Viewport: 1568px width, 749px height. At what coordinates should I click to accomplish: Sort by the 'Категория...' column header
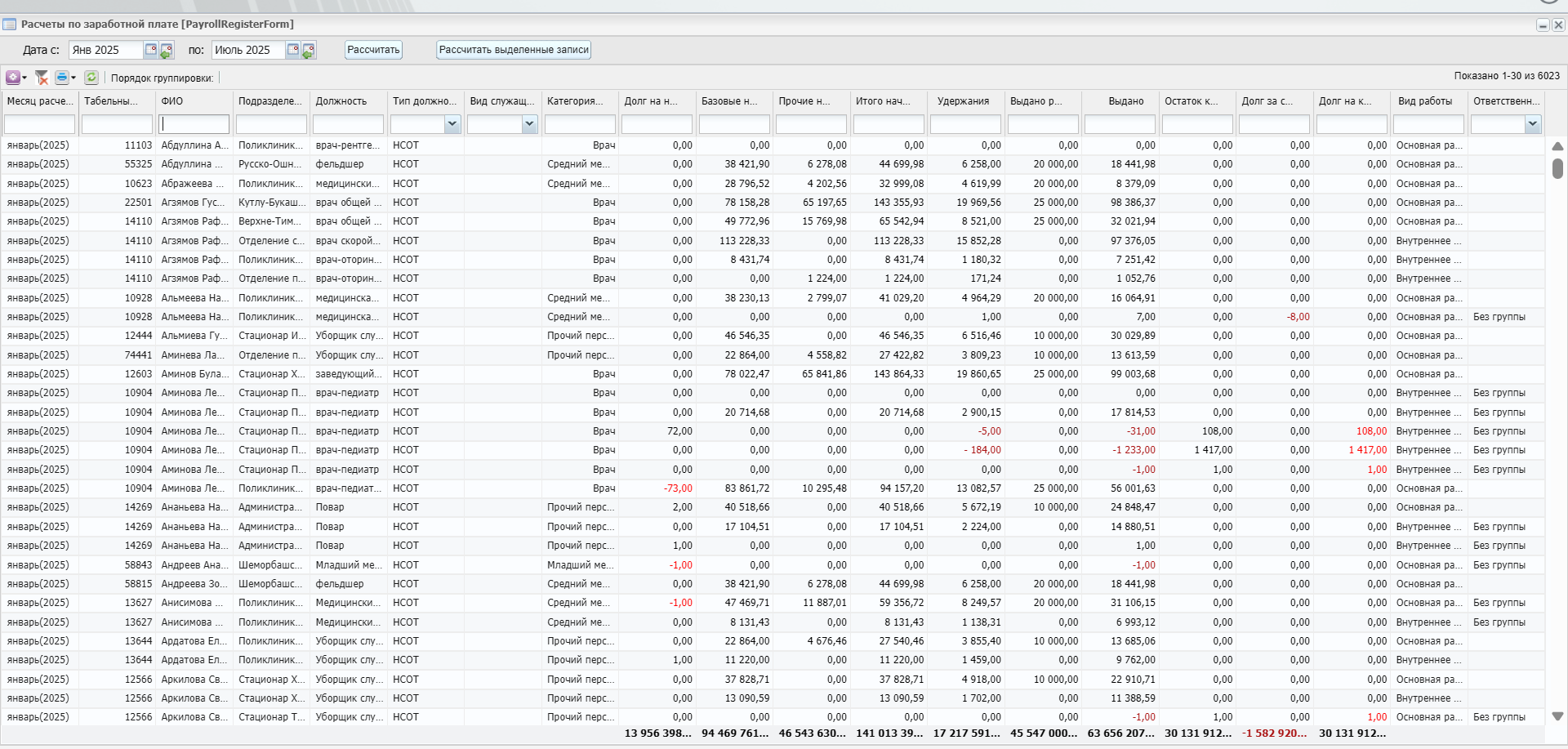tap(580, 101)
